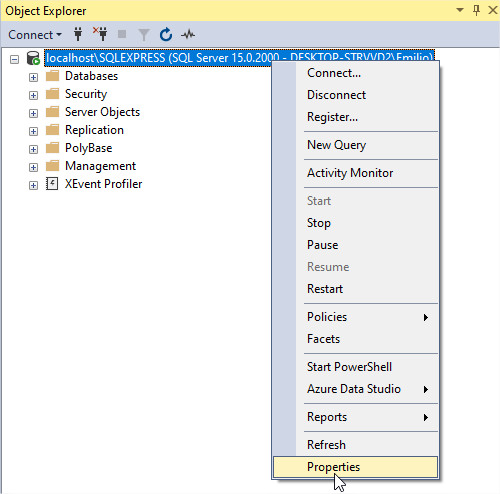Select the Server Objects tree item
This screenshot has height=494, width=500.
coord(102,112)
